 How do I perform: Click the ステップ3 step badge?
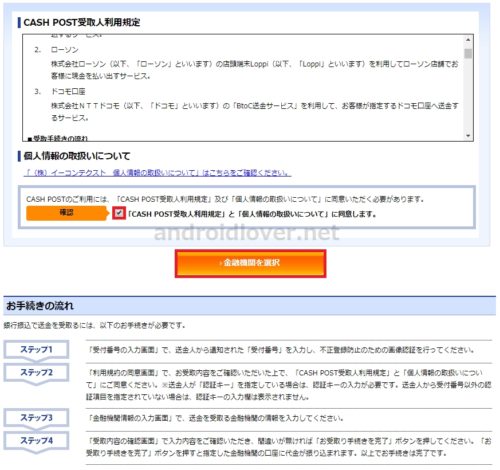click(36, 418)
